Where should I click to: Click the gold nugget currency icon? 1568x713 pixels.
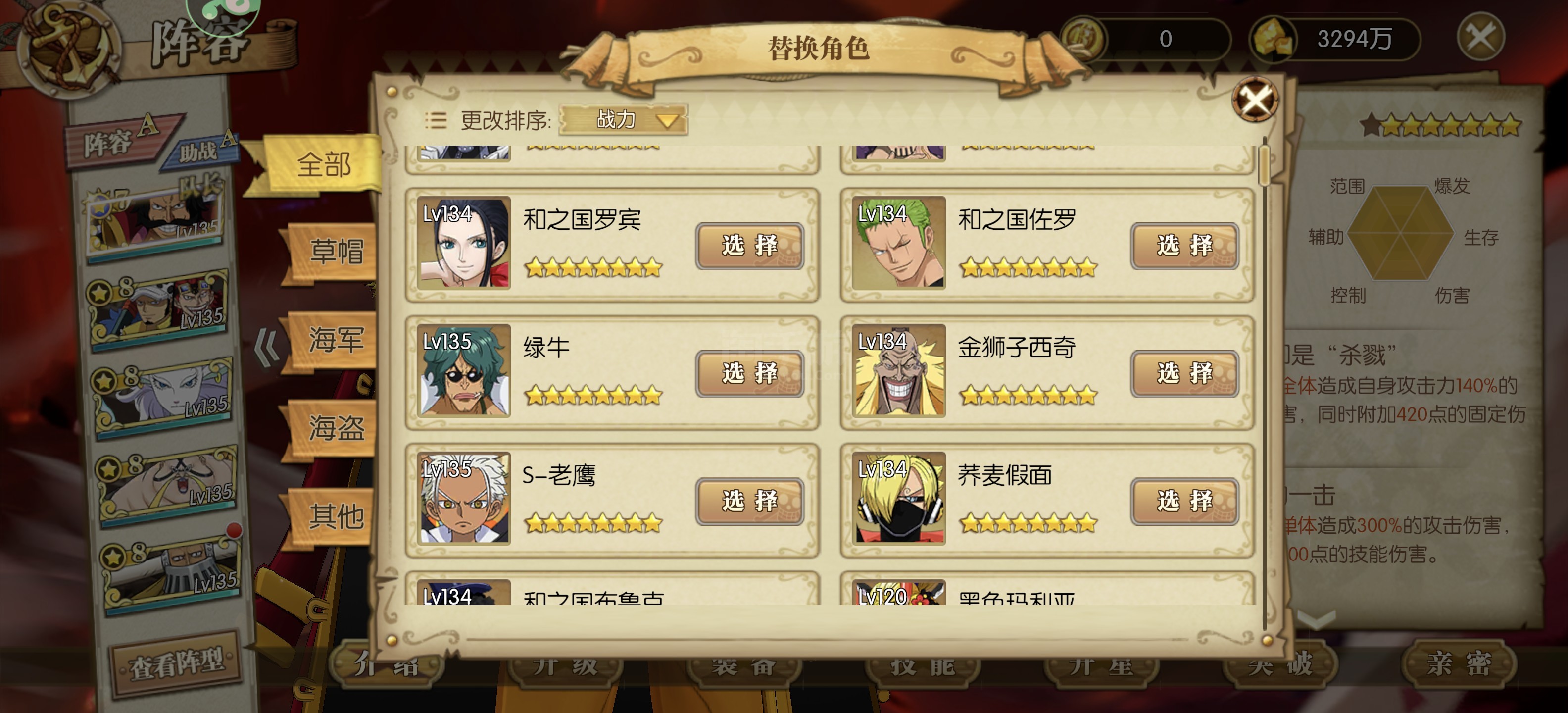click(x=1272, y=38)
